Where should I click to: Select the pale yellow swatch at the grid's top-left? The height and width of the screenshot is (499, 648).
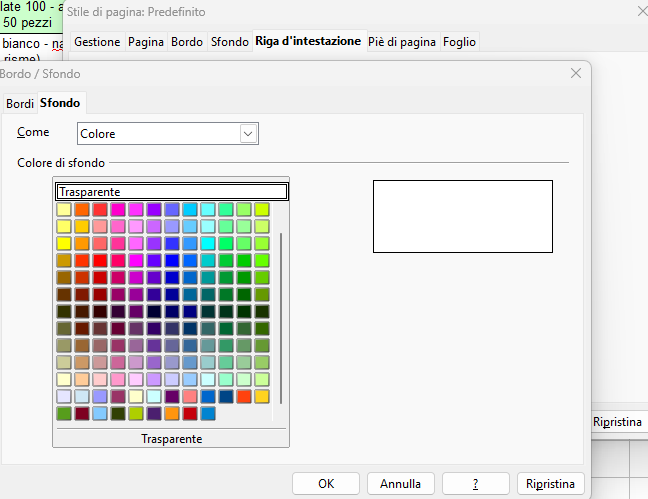[64, 209]
